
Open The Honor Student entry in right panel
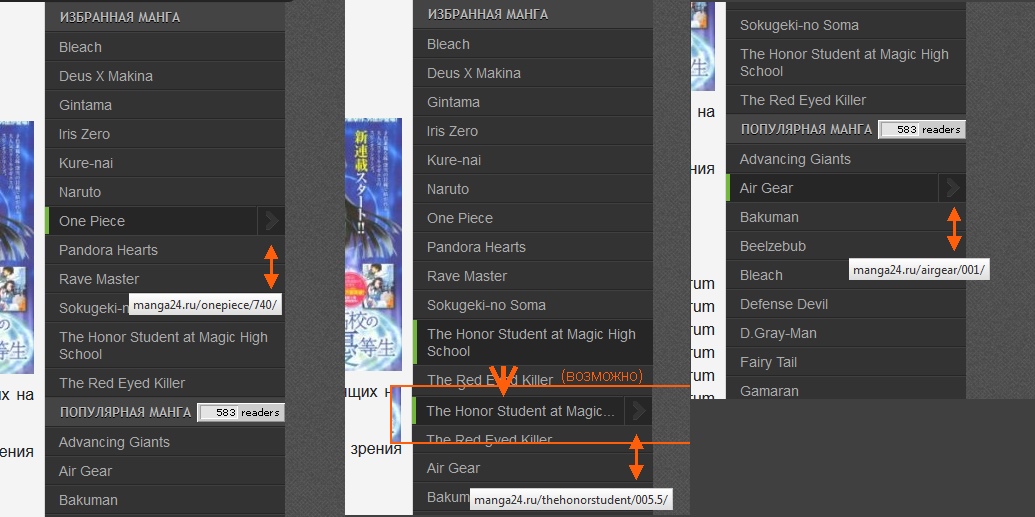pyautogui.click(x=846, y=63)
